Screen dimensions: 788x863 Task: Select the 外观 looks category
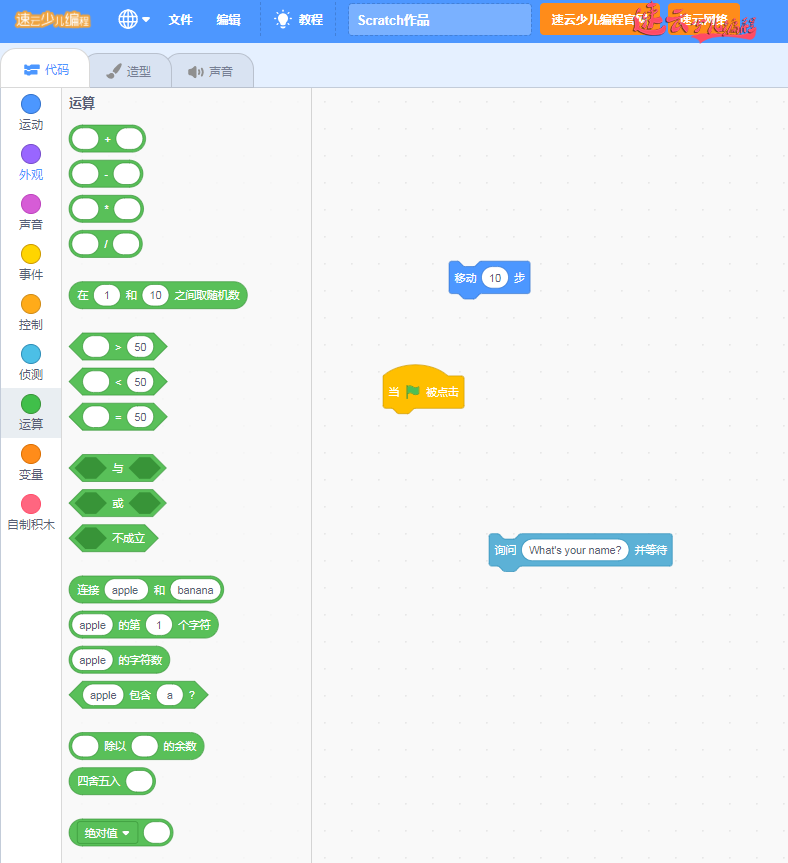(x=31, y=162)
